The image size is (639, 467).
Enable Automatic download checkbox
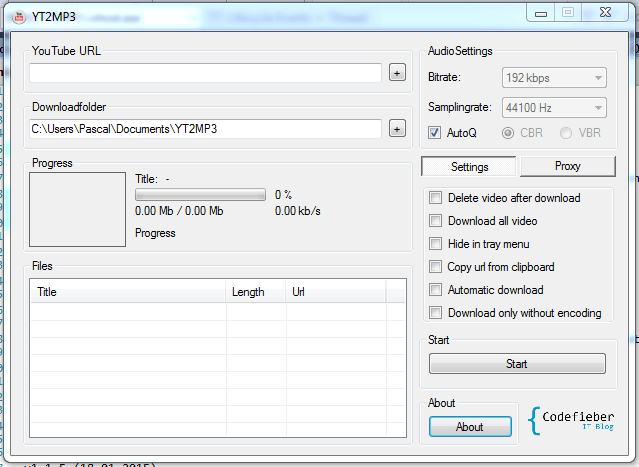pos(435,290)
